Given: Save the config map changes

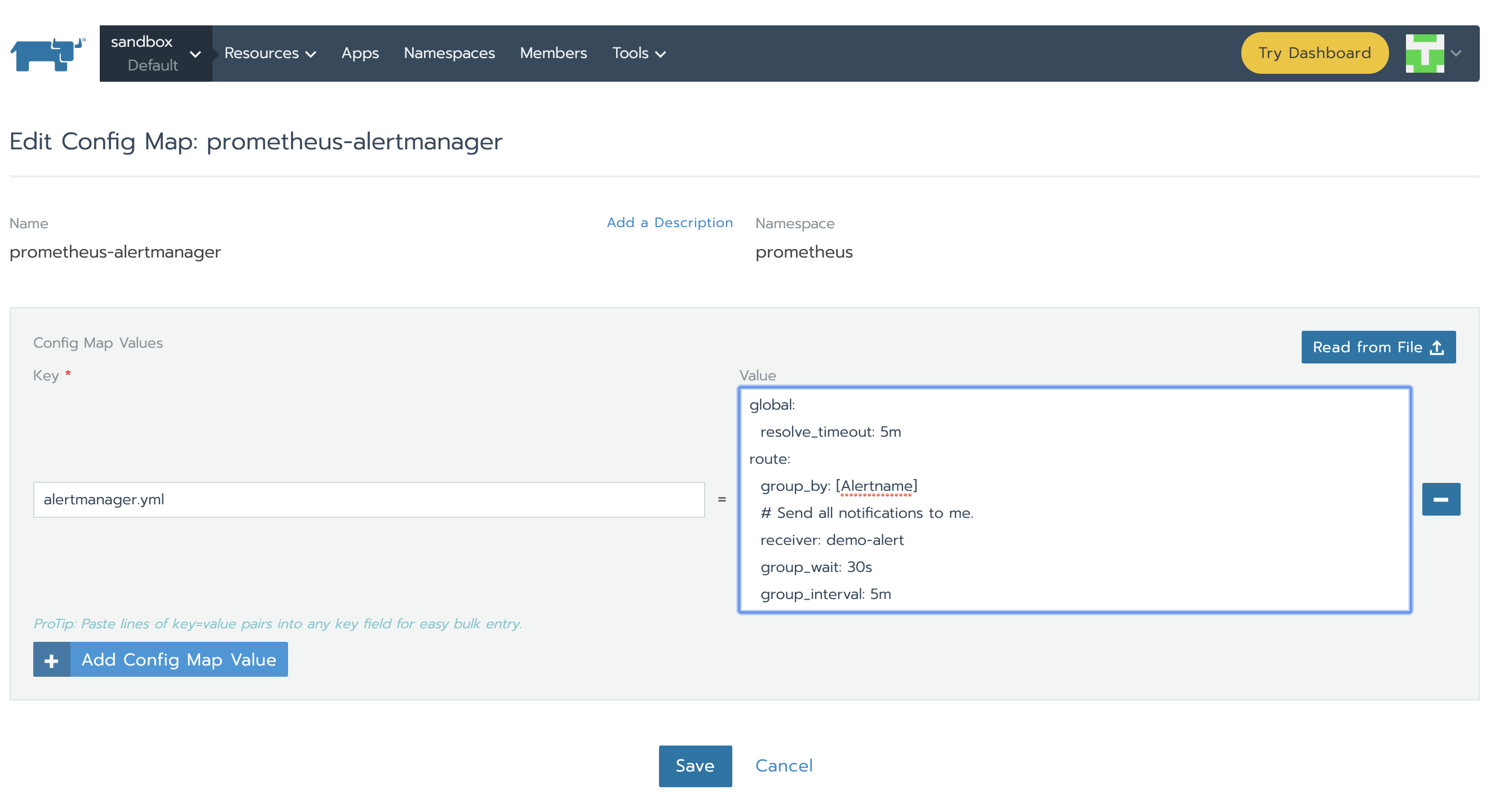Looking at the screenshot, I should (695, 766).
